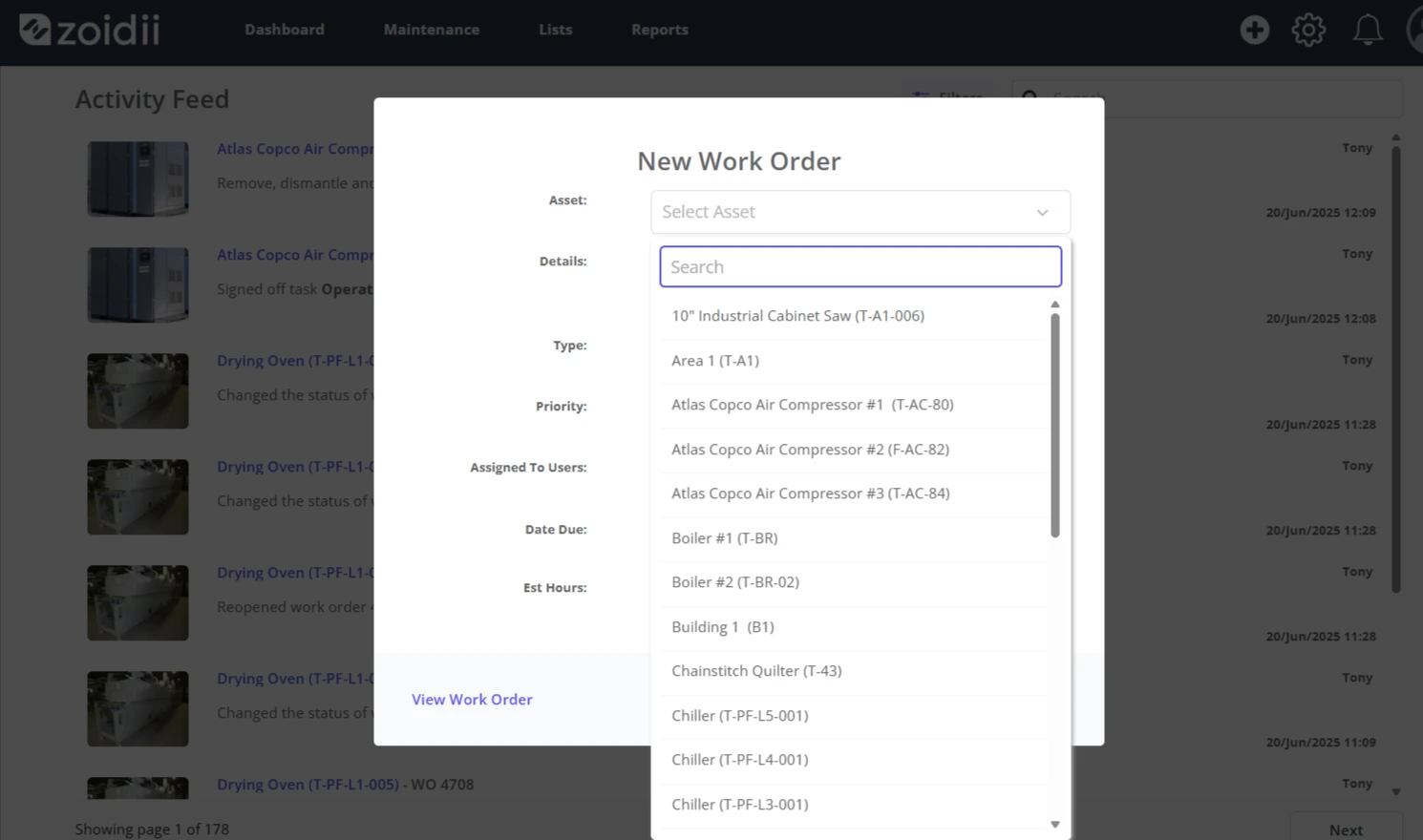Viewport: 1423px width, 840px height.
Task: Open first Atlas Copco Air Compressor thumbnail
Action: click(x=138, y=178)
